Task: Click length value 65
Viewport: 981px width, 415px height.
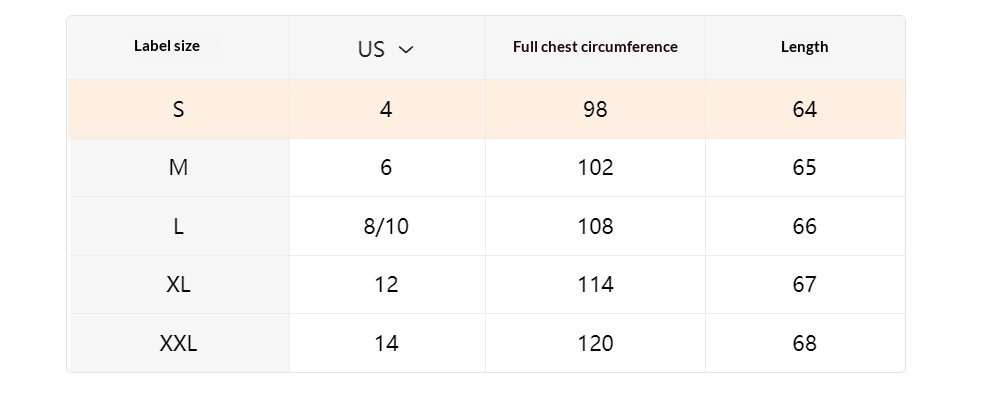Action: 804,167
